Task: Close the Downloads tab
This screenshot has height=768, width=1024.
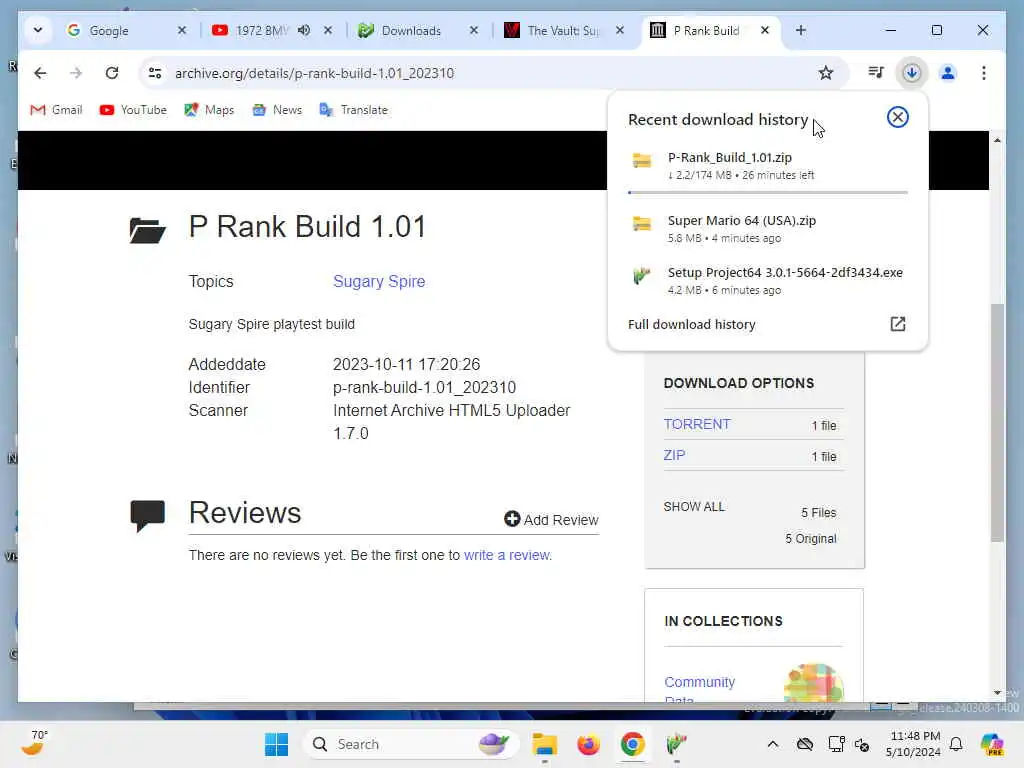Action: click(x=474, y=30)
